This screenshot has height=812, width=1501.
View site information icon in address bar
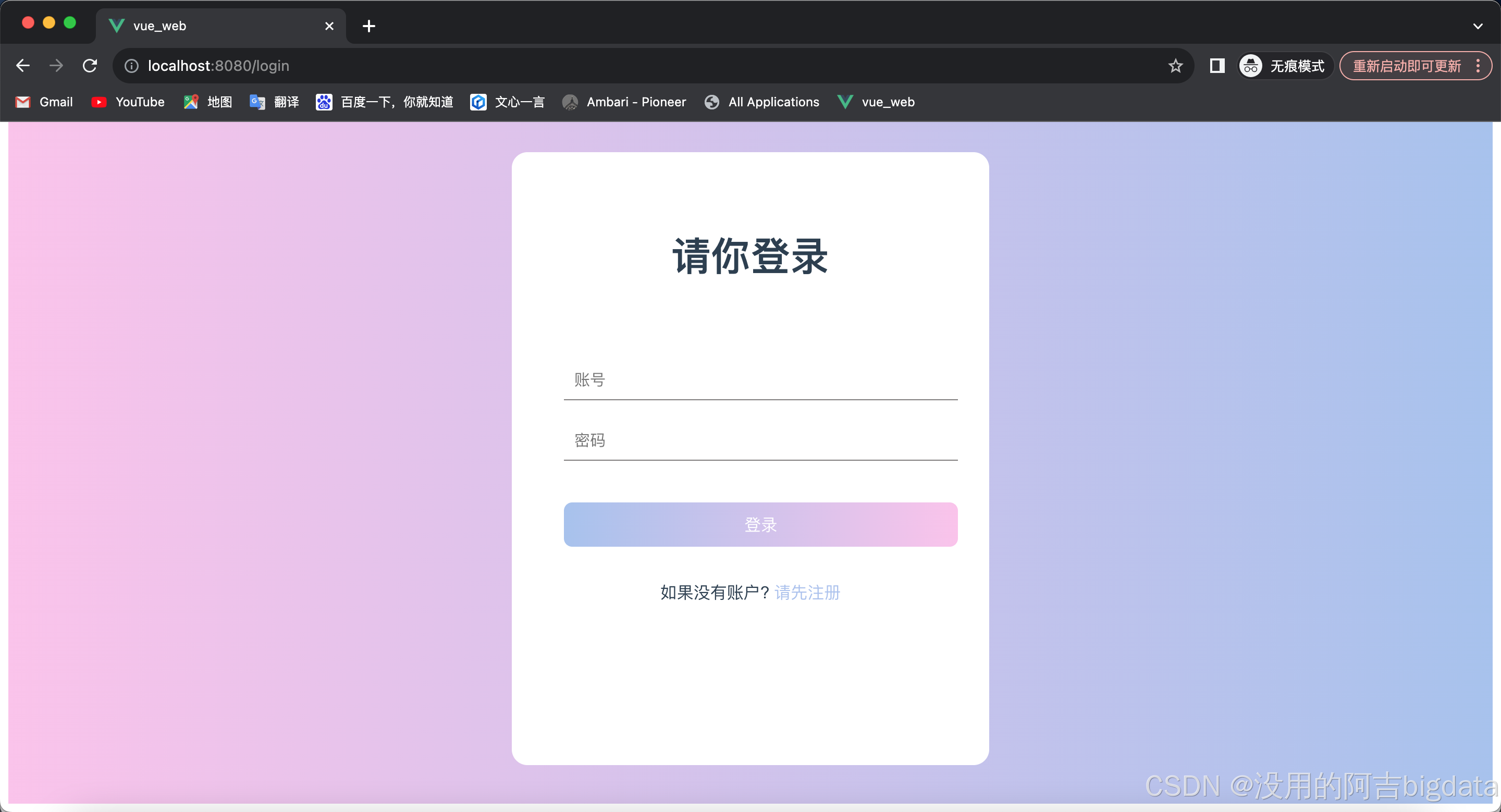tap(132, 66)
